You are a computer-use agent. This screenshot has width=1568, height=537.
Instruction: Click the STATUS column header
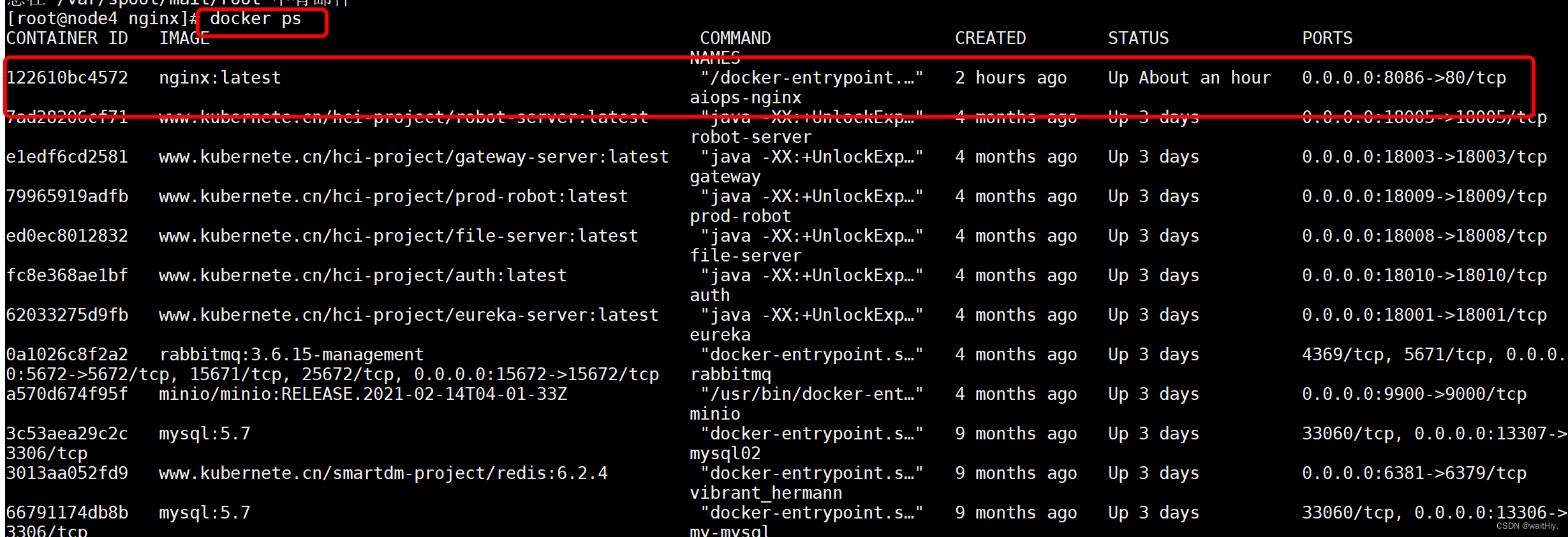pos(1138,38)
